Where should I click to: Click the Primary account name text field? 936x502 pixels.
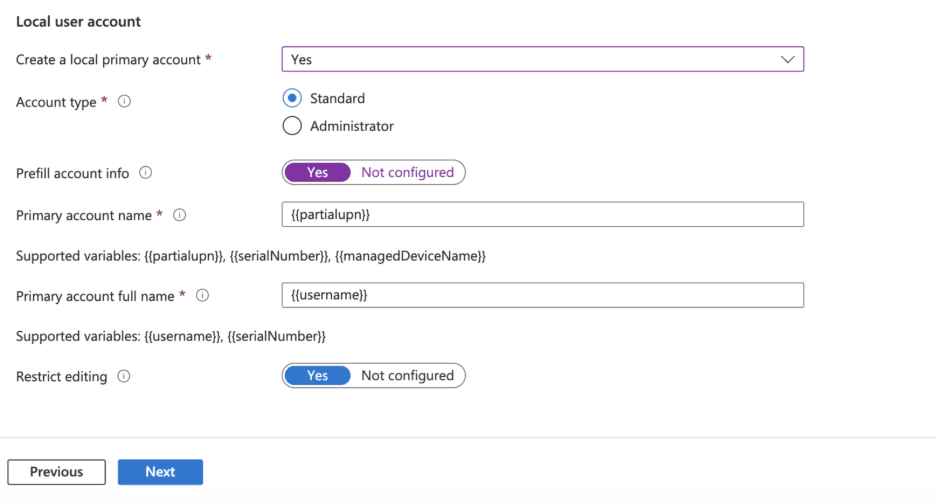click(542, 215)
